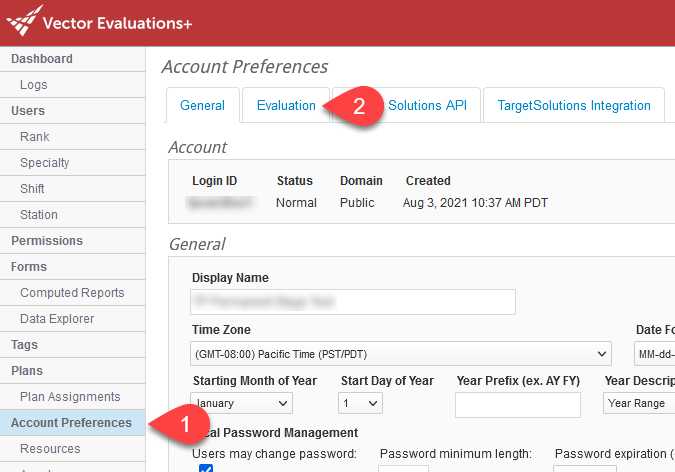The width and height of the screenshot is (675, 472).
Task: Go to Logs in the sidebar
Action: coord(34,85)
